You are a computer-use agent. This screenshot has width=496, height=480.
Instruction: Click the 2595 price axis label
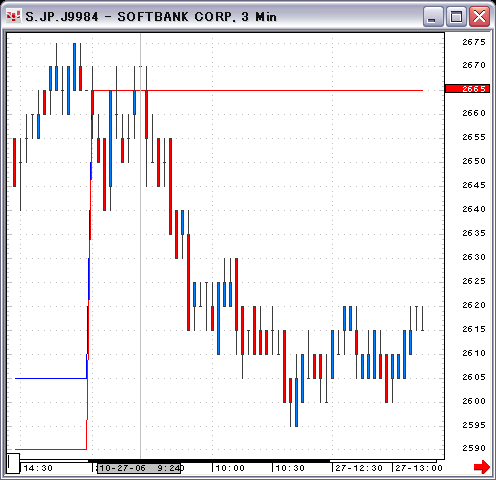[x=474, y=425]
